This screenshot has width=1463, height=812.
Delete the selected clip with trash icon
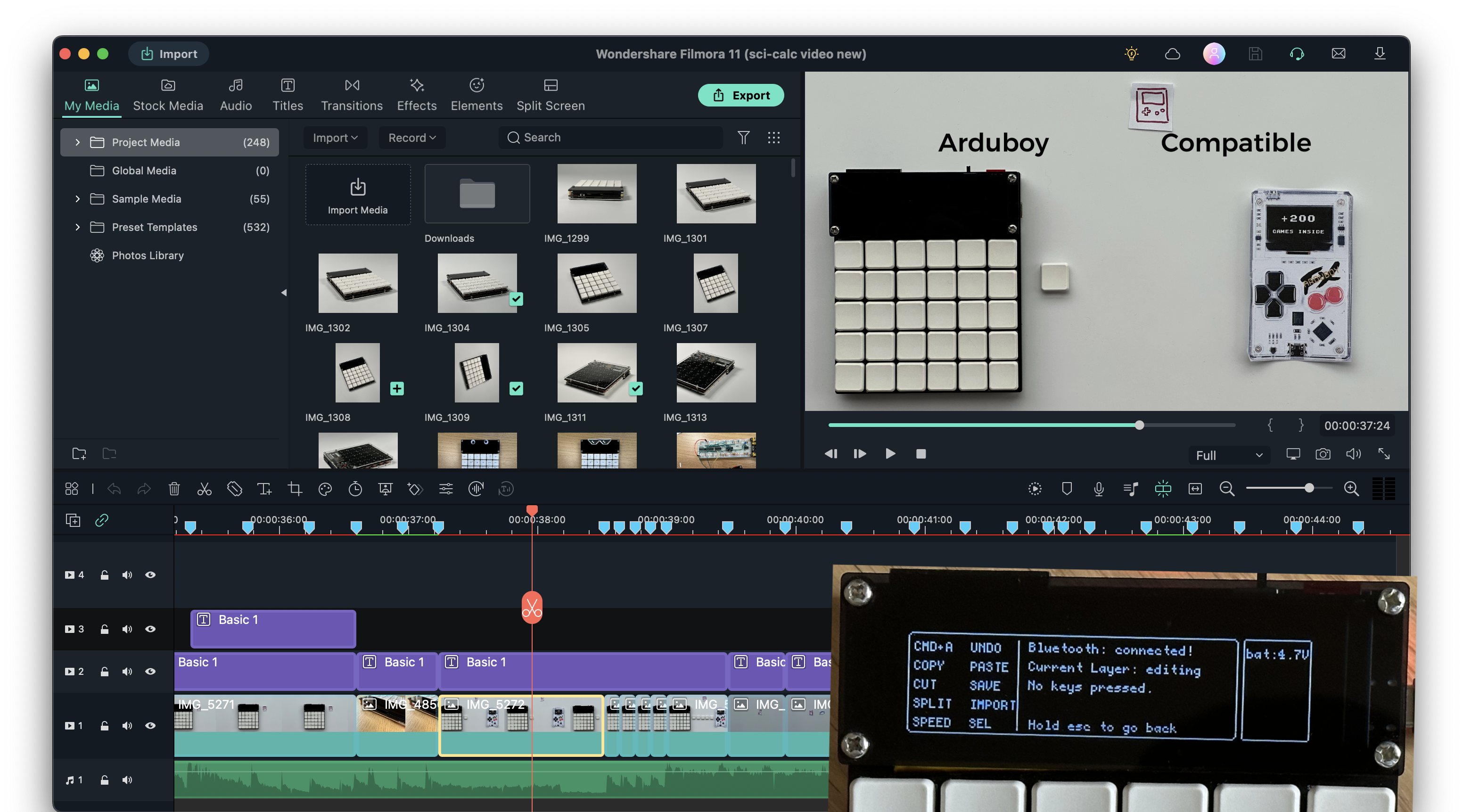click(174, 489)
